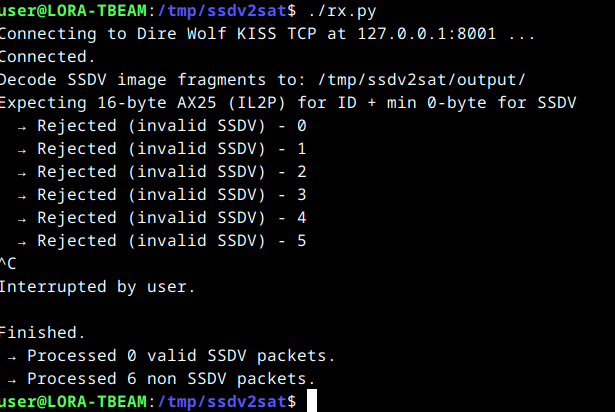Click the 'Finished.' line

[x=42, y=333]
